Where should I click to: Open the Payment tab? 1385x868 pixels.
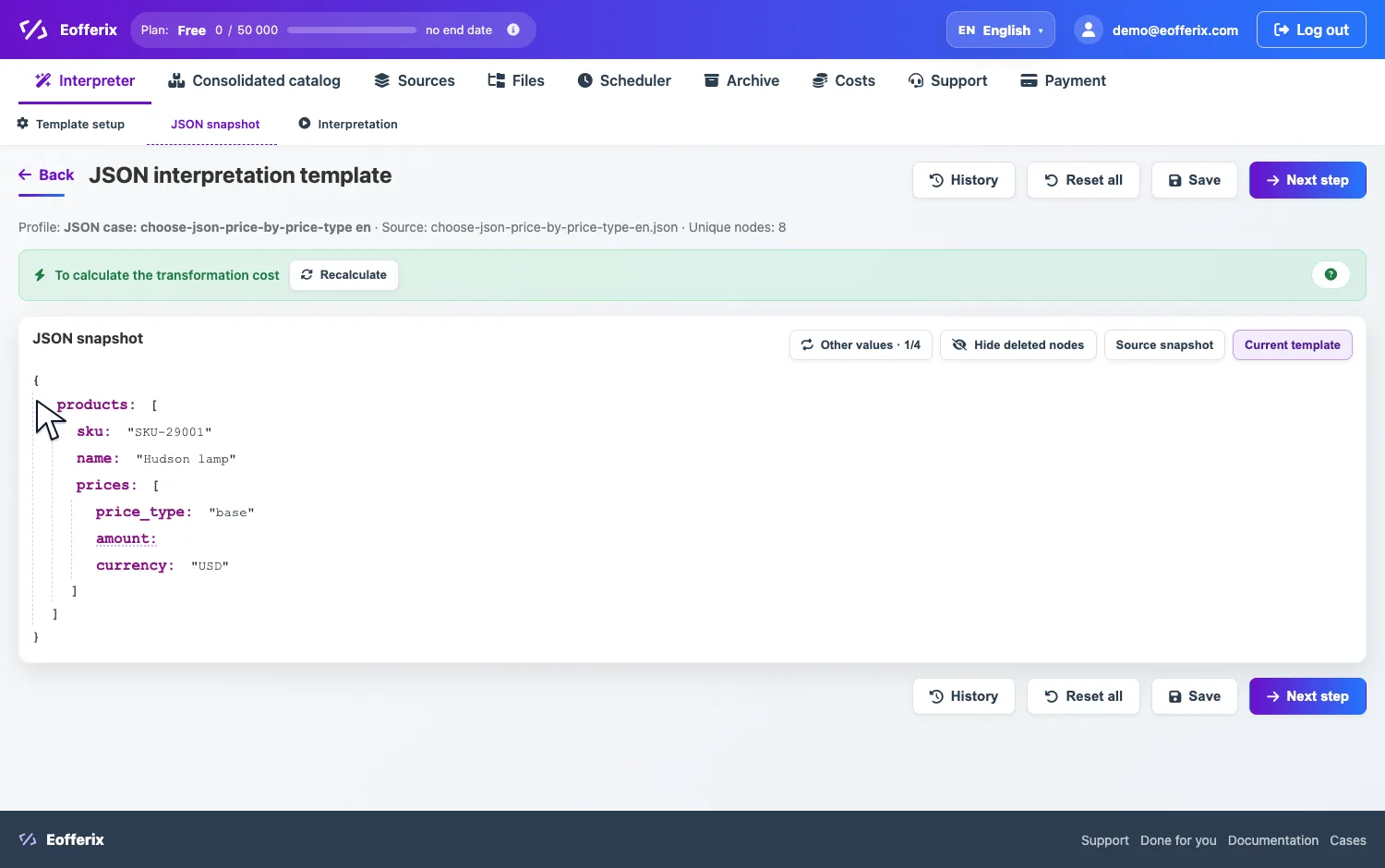click(x=1063, y=81)
